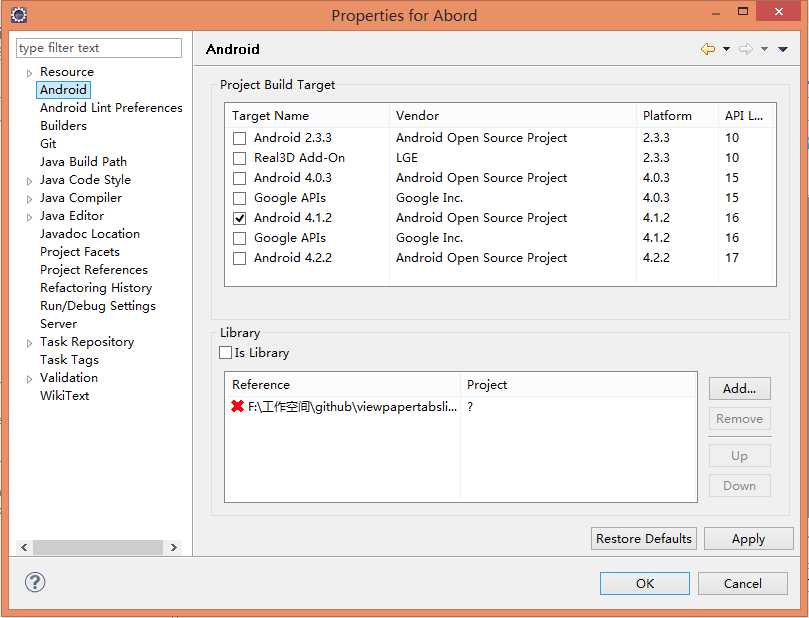This screenshot has height=618, width=809.
Task: Select Android in the properties tree
Action: pos(63,90)
